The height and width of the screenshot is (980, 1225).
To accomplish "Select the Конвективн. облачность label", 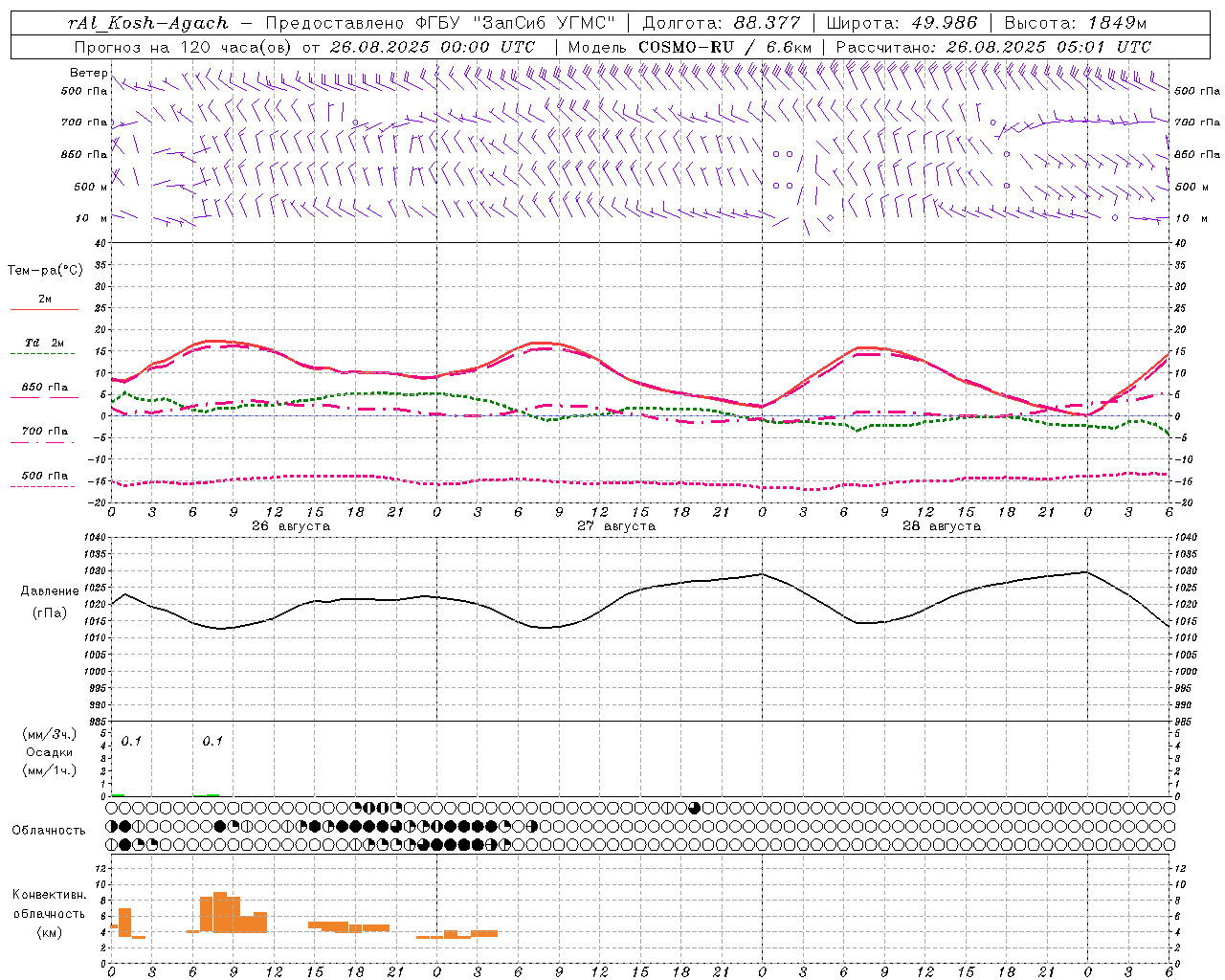I will pos(49,904).
